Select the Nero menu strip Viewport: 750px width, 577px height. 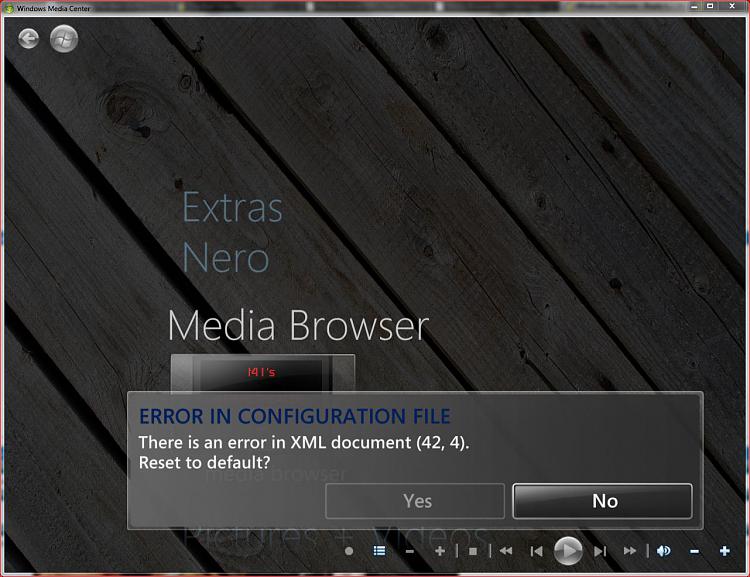pos(225,257)
